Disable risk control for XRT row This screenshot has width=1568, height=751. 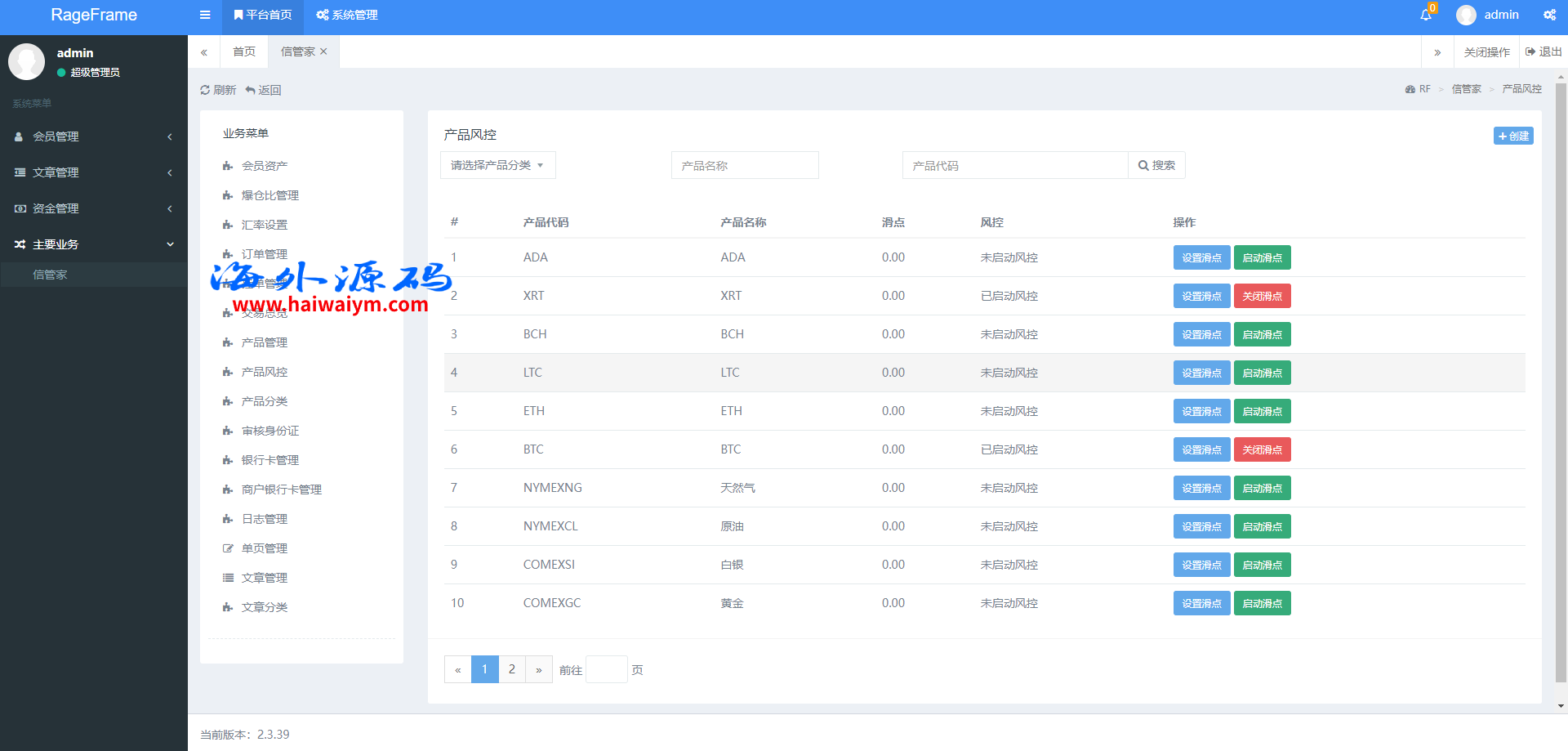pyautogui.click(x=1262, y=296)
